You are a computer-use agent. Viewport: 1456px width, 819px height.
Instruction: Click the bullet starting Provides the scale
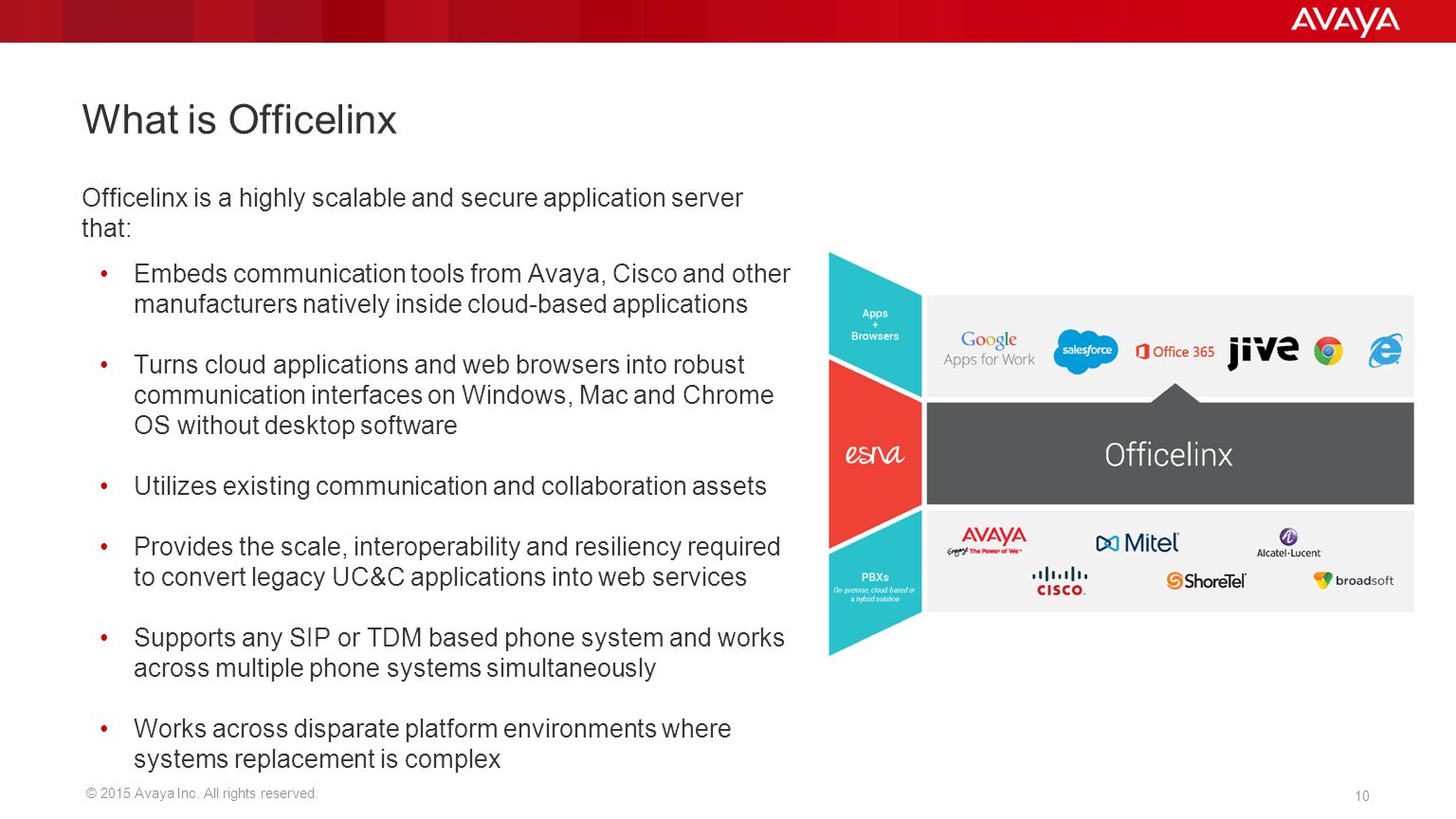point(457,561)
